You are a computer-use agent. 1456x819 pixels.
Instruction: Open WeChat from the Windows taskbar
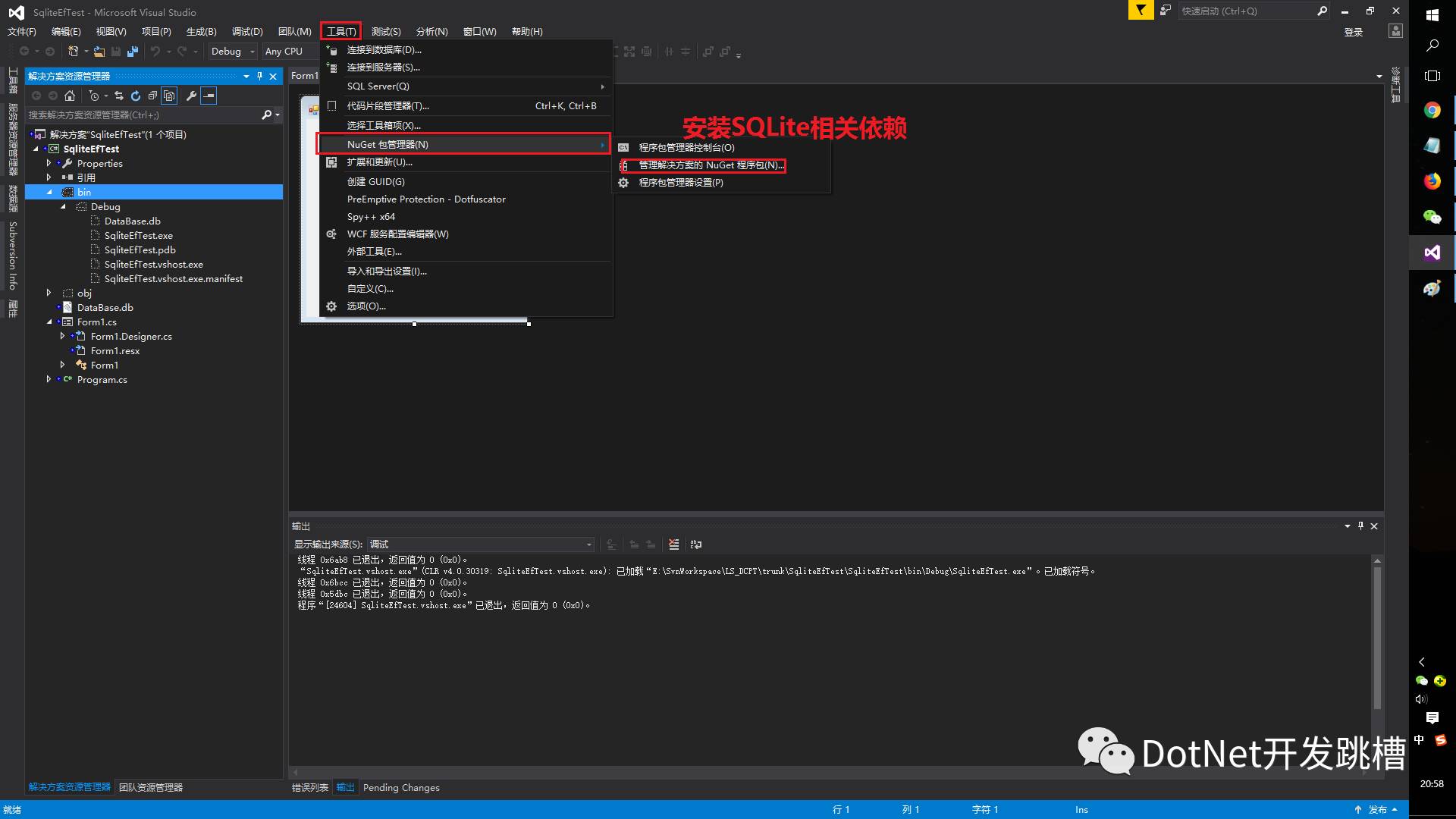click(1432, 217)
